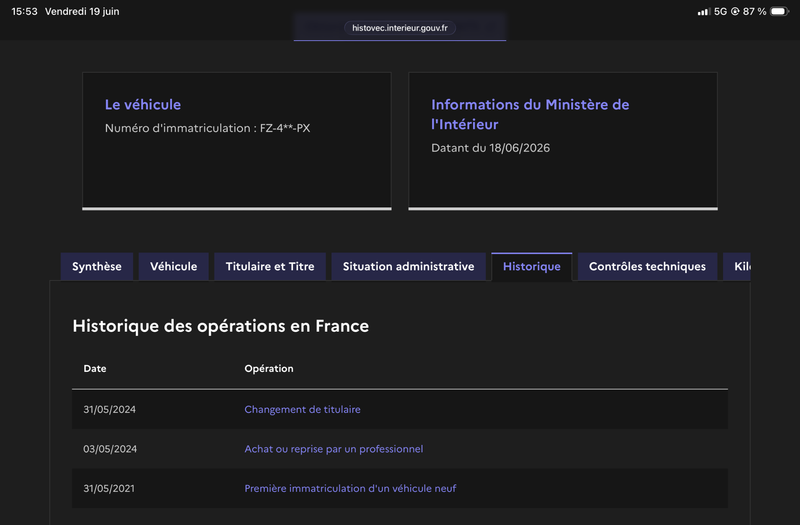Tap the 5G network indicator
Viewport: 800px width, 525px height.
pyautogui.click(x=720, y=11)
